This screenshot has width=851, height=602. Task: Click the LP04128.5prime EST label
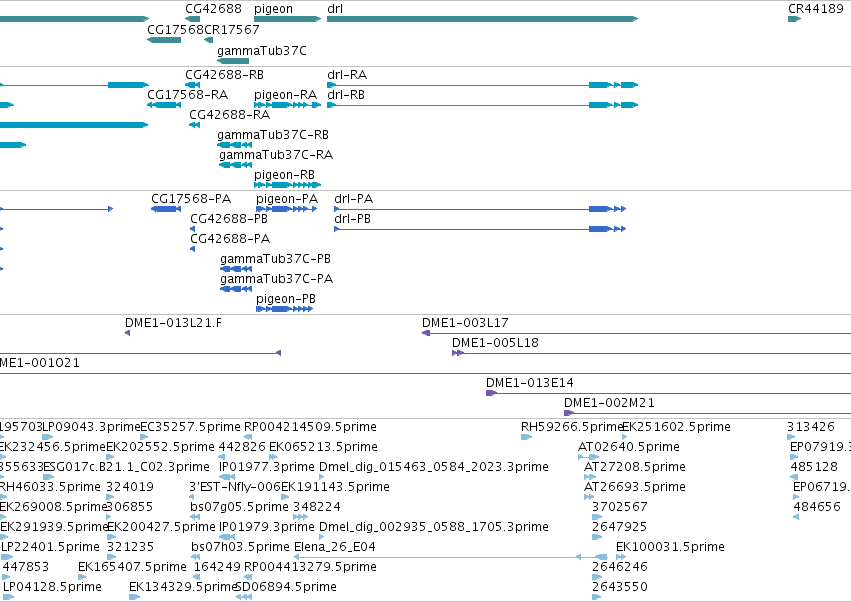tap(52, 587)
